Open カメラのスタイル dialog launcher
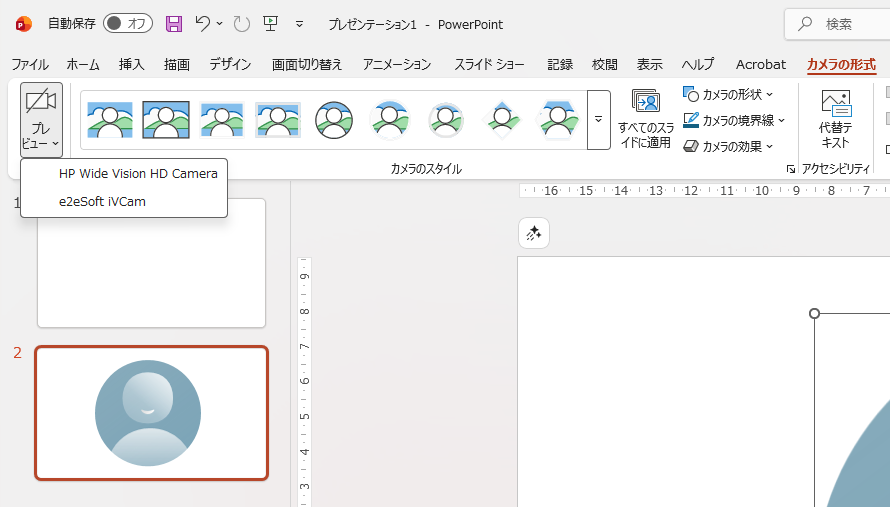The image size is (890, 507). [791, 169]
